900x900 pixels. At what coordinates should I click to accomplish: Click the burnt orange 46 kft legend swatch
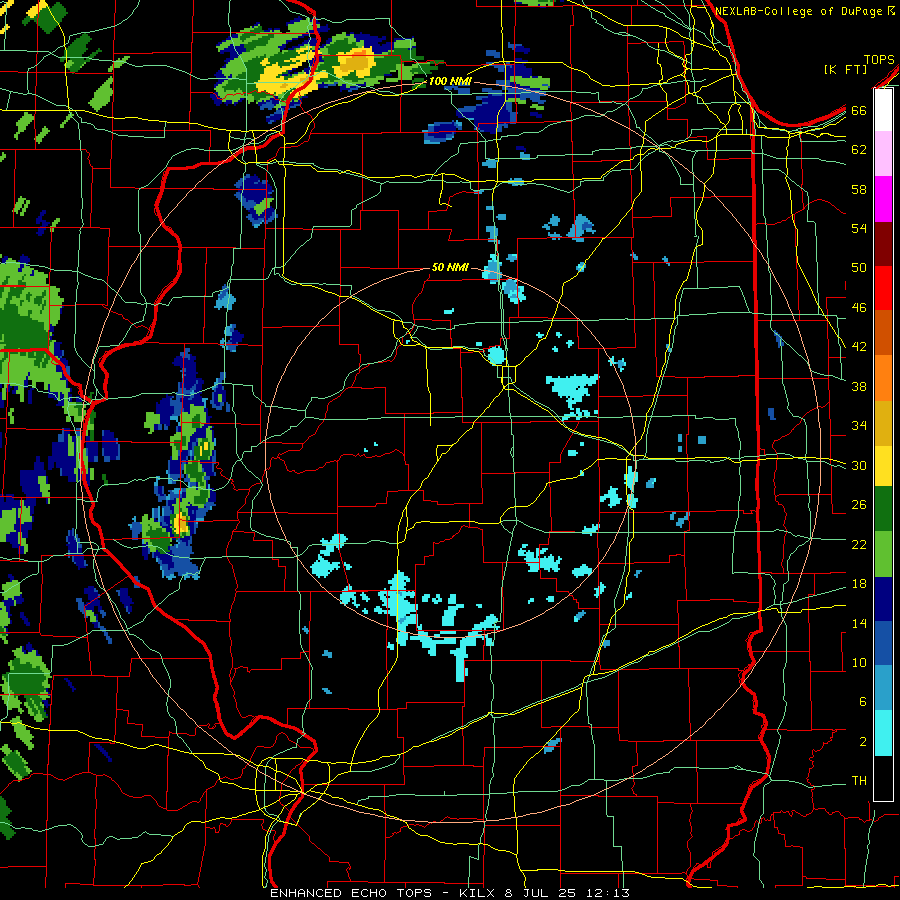pos(883,332)
